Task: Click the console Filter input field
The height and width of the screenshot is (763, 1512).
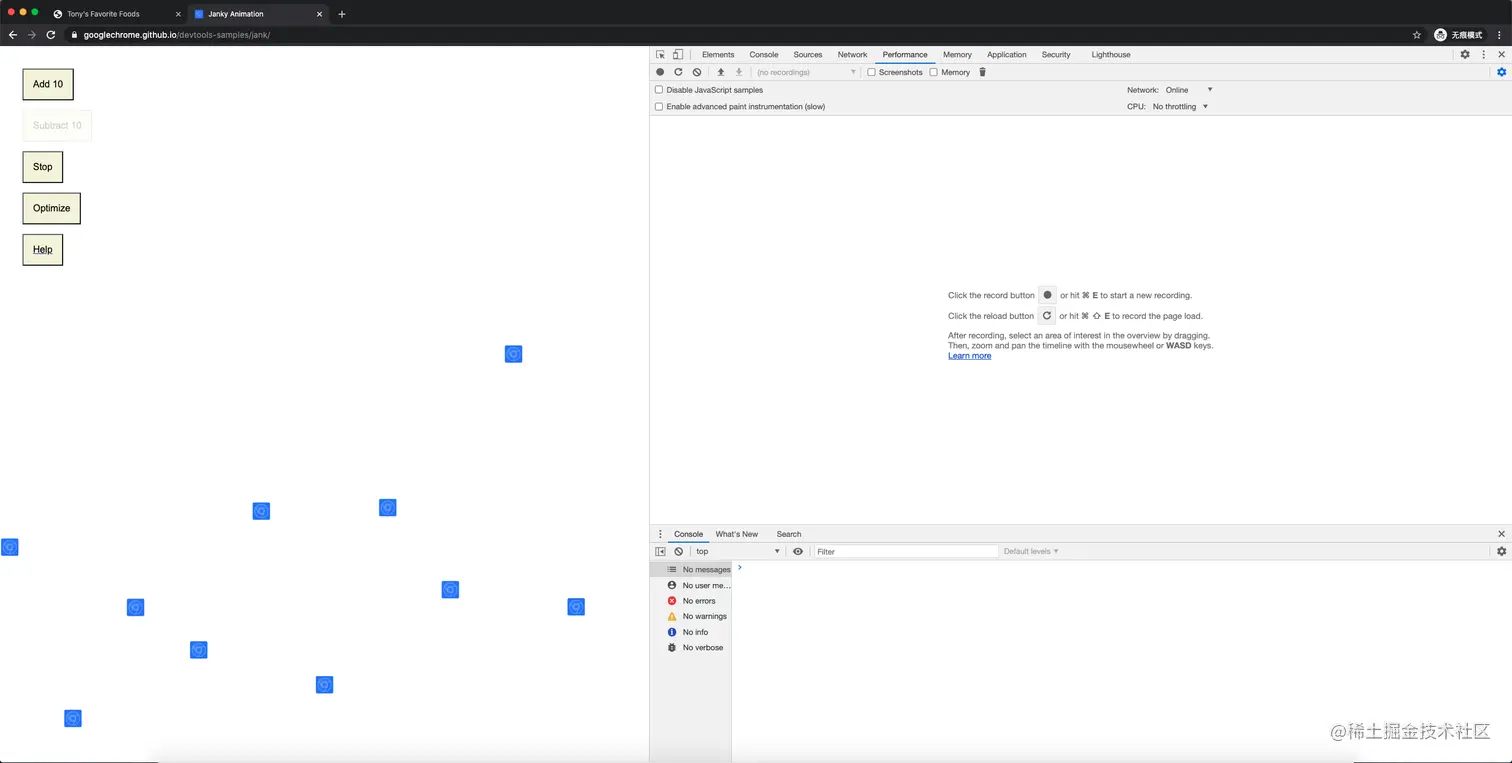Action: (906, 551)
